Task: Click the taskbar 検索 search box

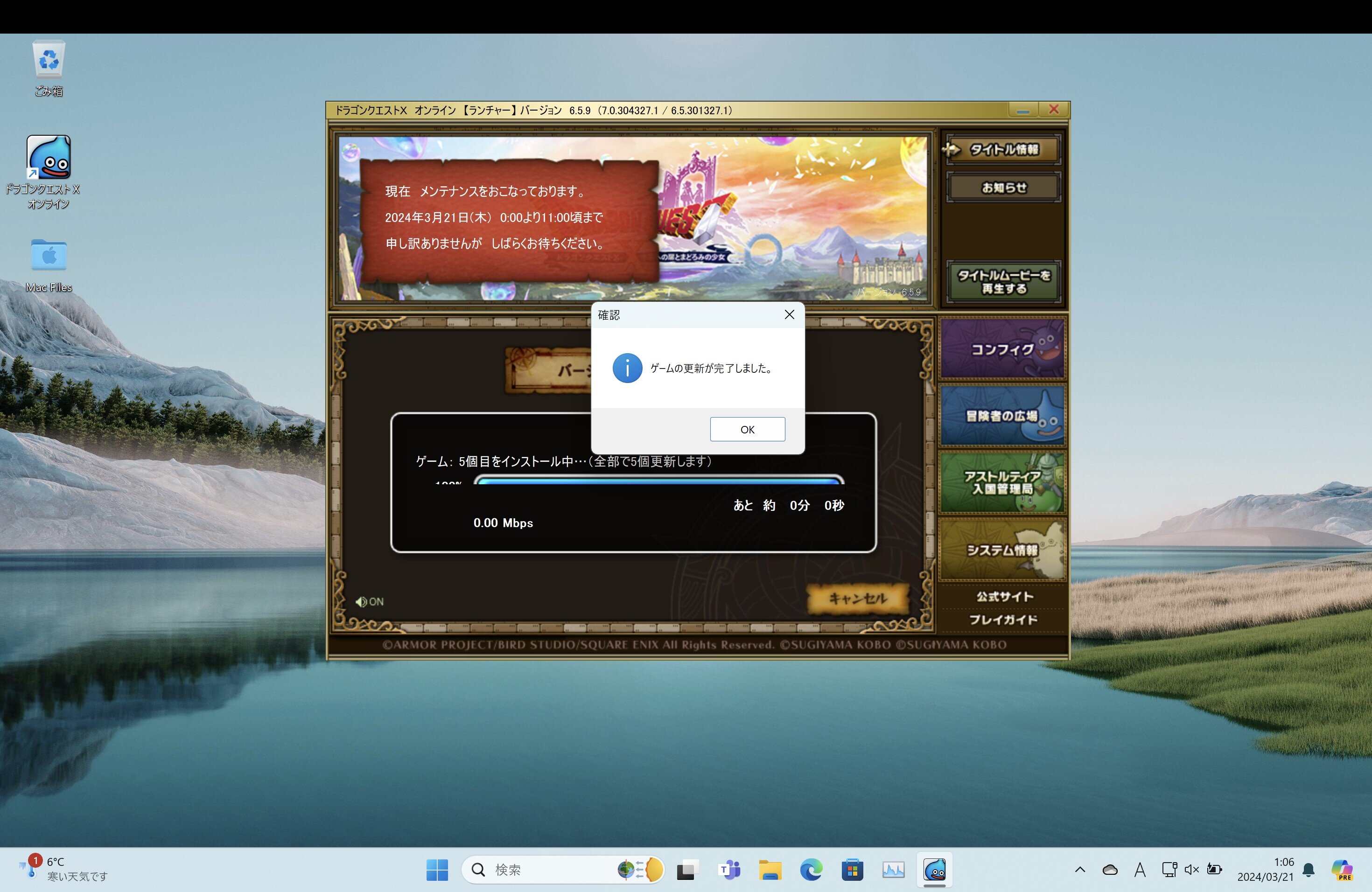Action: (x=563, y=870)
